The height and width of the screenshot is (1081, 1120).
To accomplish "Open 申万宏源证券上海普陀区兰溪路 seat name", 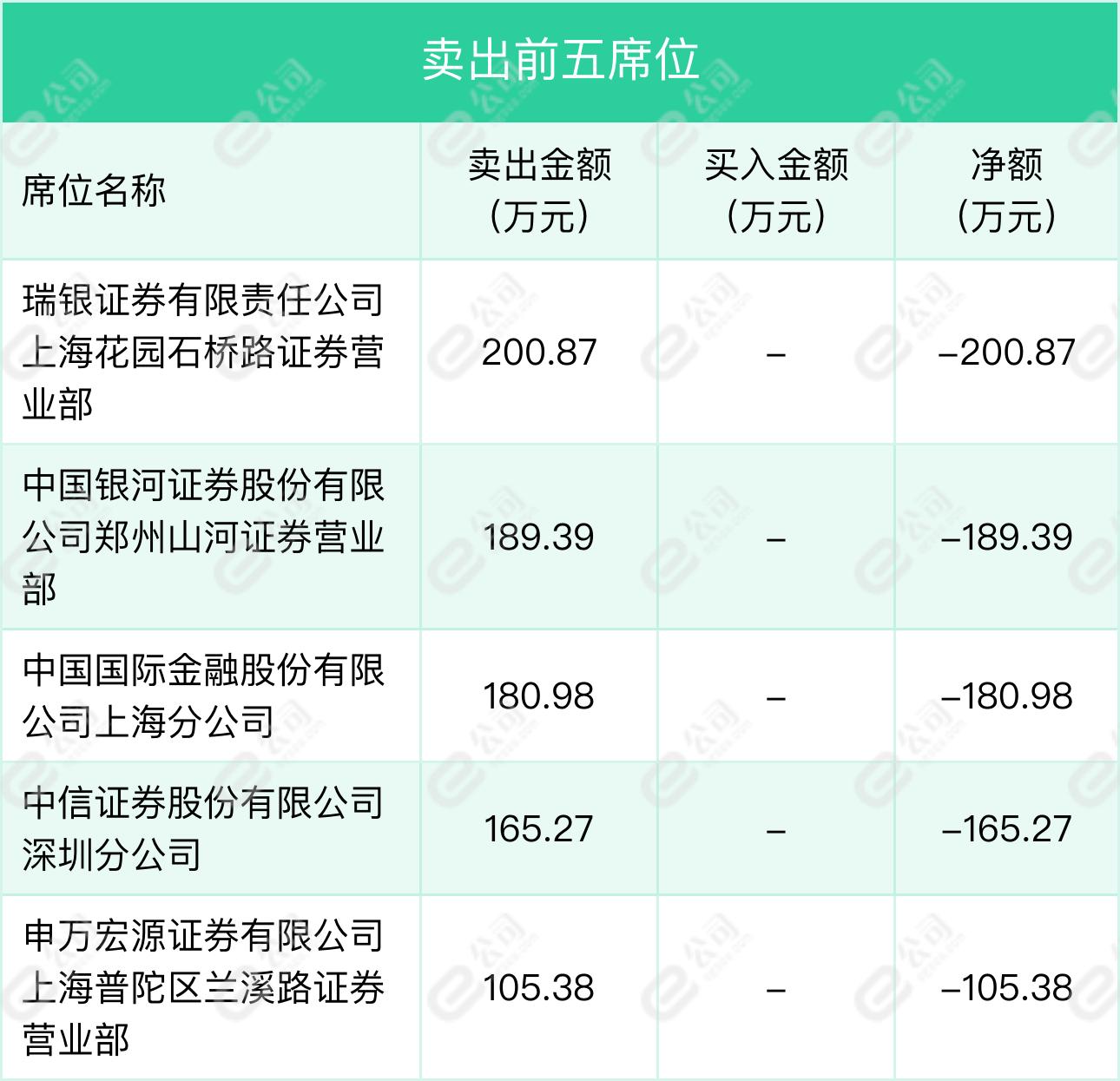I will point(203,987).
